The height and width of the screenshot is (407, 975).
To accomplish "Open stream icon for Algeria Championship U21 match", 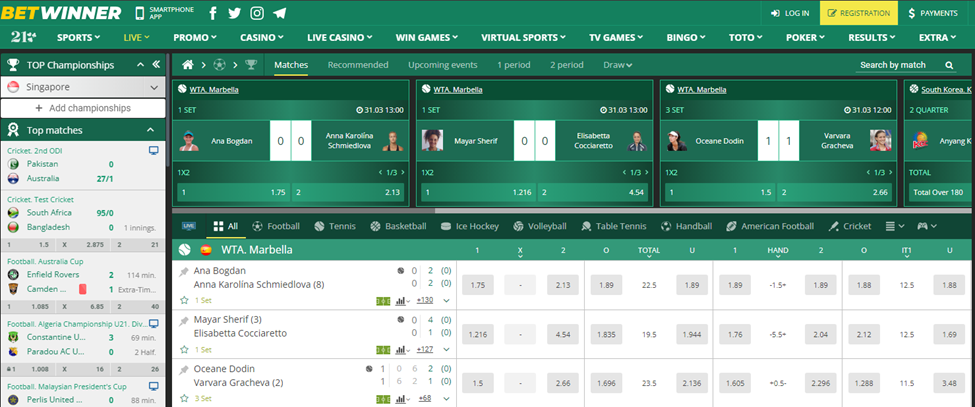I will click(x=154, y=323).
